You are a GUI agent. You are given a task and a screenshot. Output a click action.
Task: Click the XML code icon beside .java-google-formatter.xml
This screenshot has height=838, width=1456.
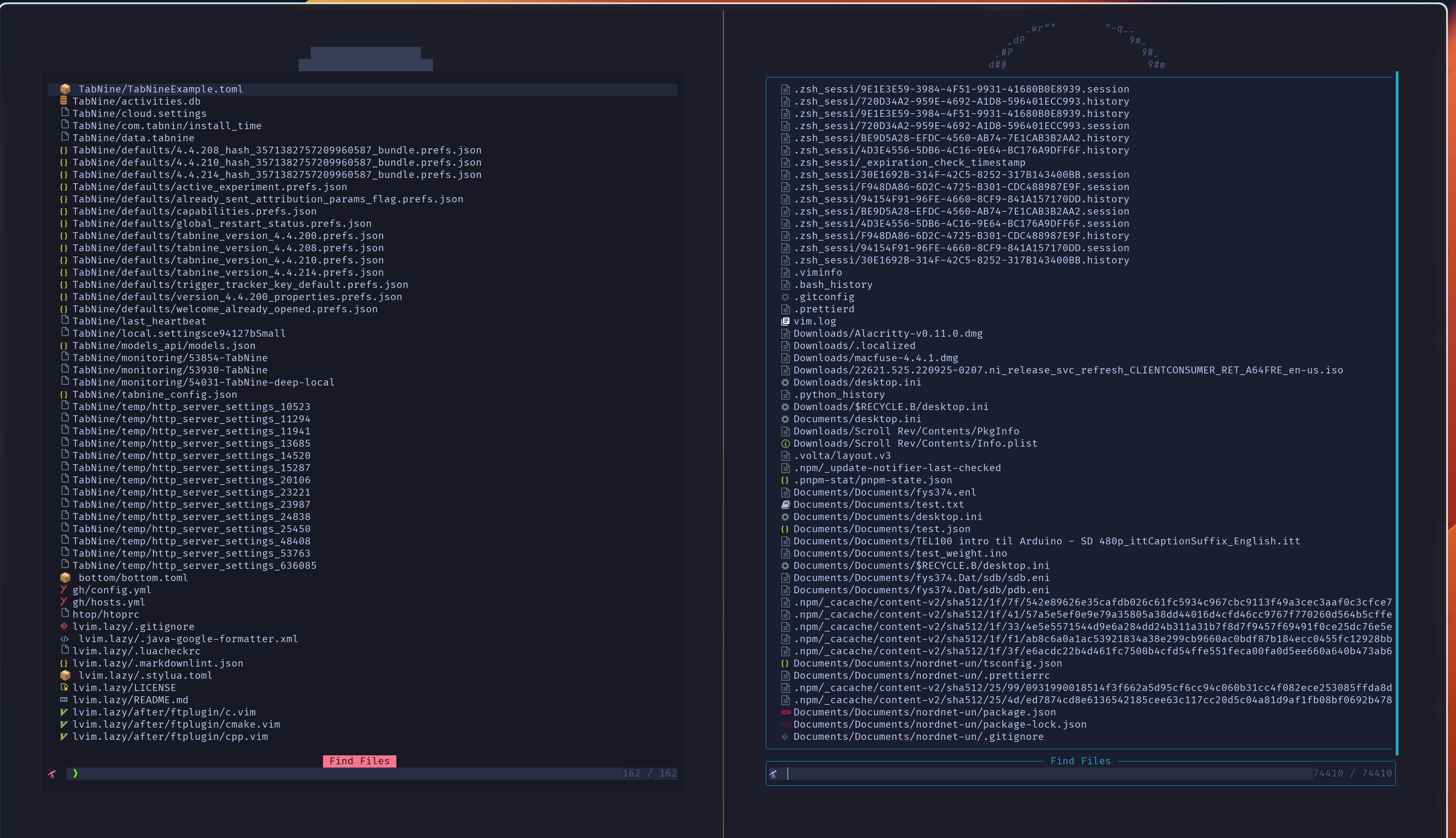65,638
